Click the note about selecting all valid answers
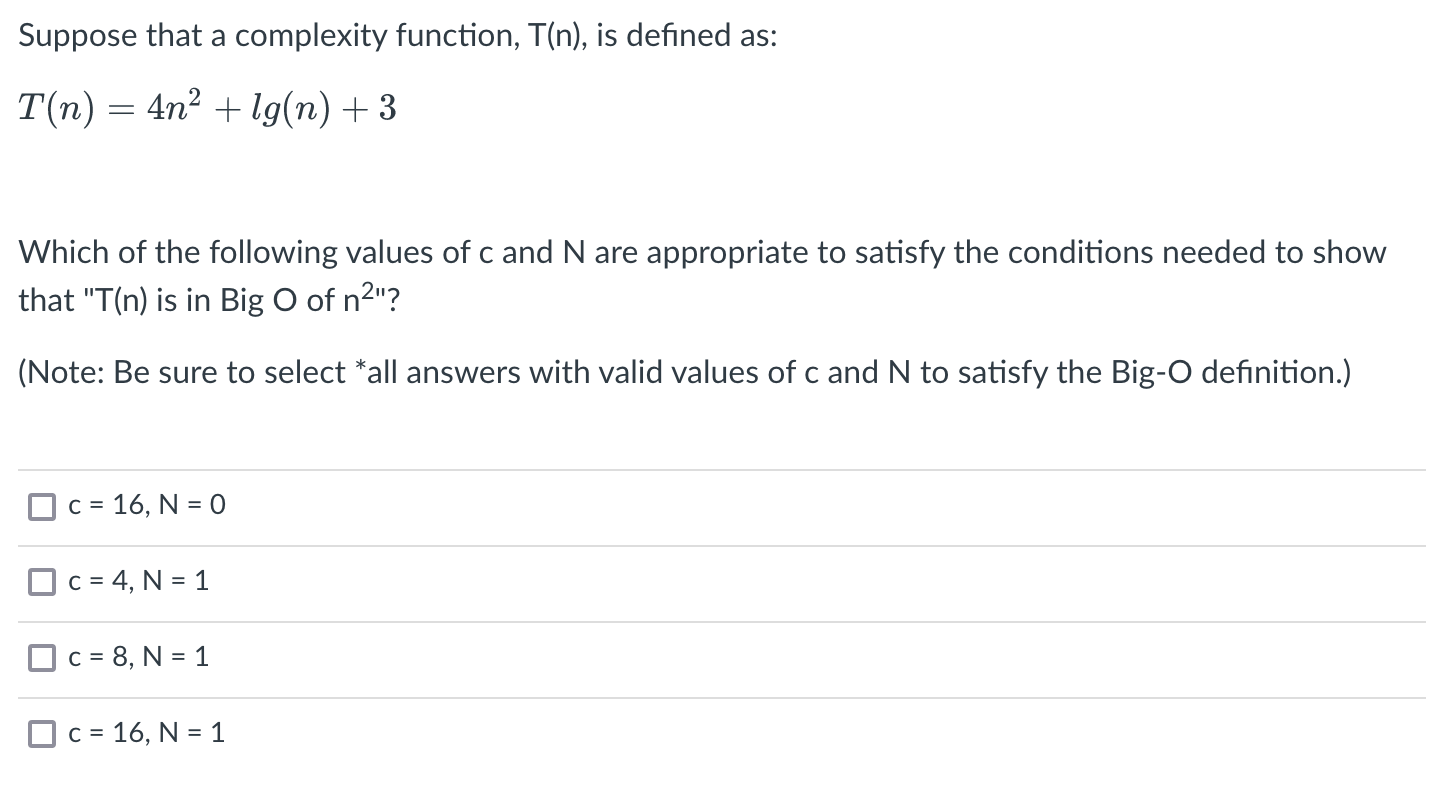 (683, 372)
